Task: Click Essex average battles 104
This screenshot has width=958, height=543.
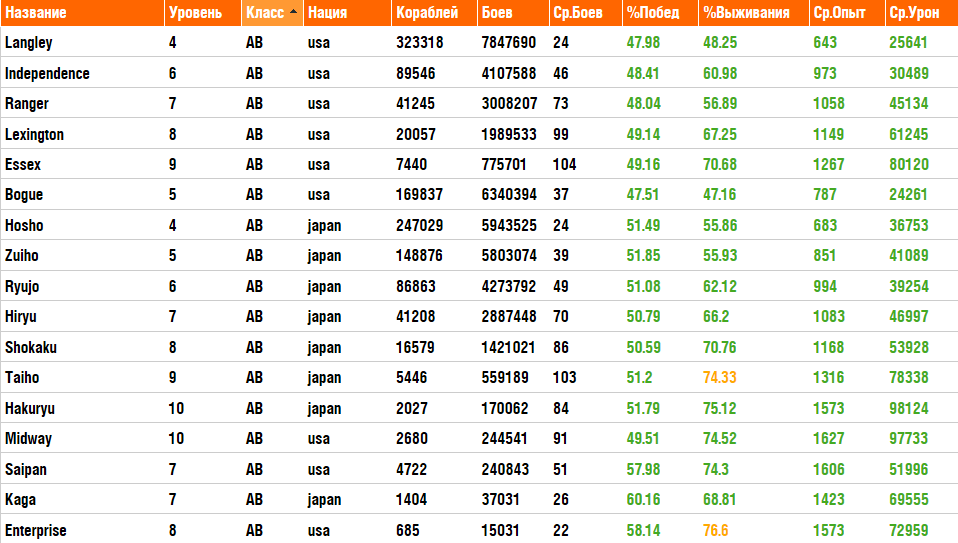Action: tap(565, 164)
